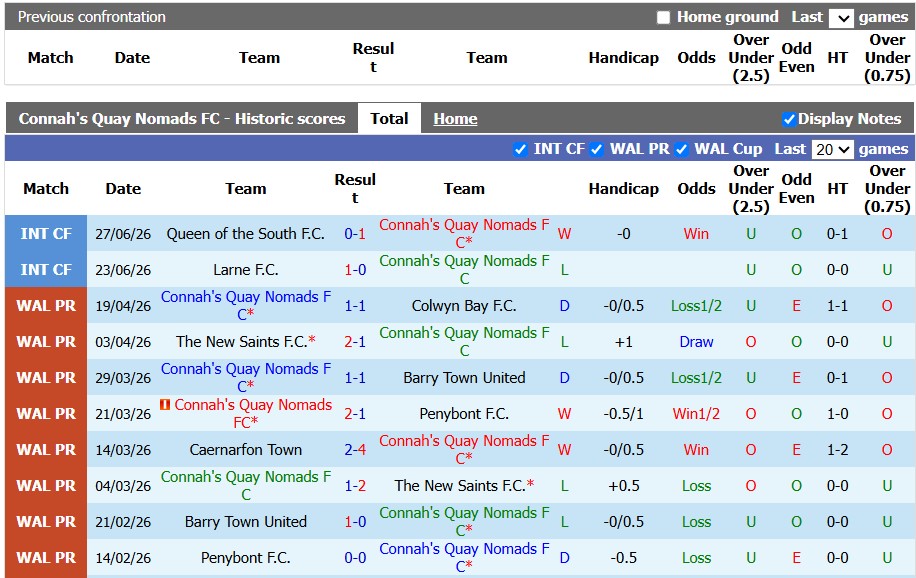Viewport: 916px width, 578px height.
Task: Click the red card icon beside Connah's Quay vs Penybont
Action: (165, 404)
